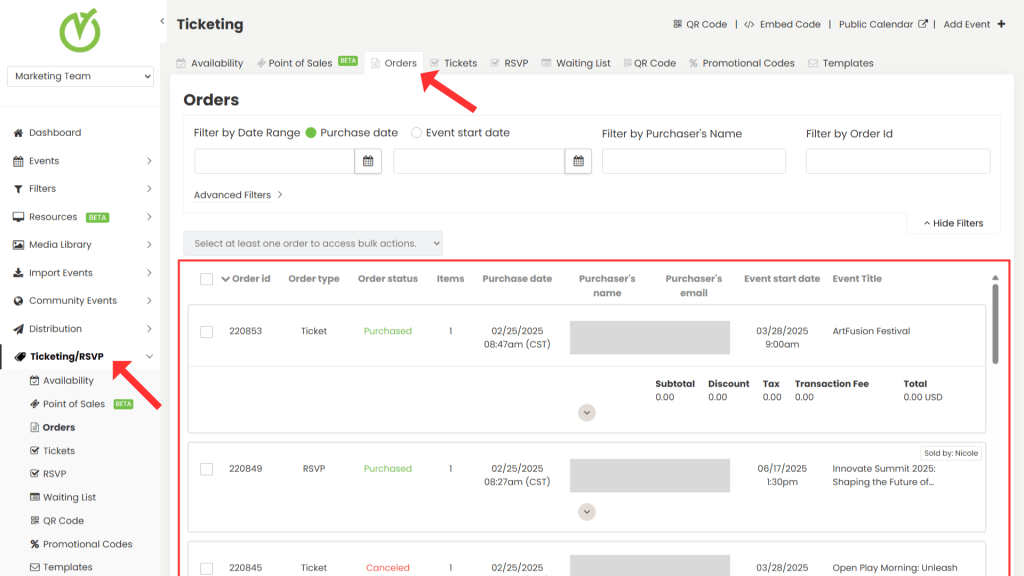Change the Marketing Team workspace selector
The height and width of the screenshot is (576, 1024).
pos(79,75)
